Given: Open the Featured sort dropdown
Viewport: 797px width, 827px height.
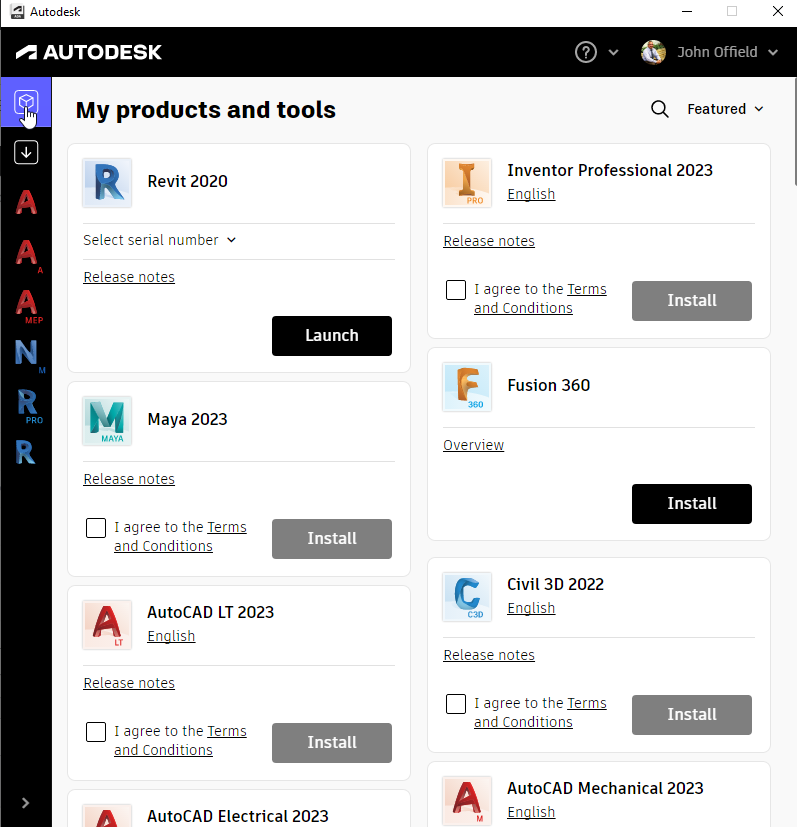Looking at the screenshot, I should pos(725,109).
